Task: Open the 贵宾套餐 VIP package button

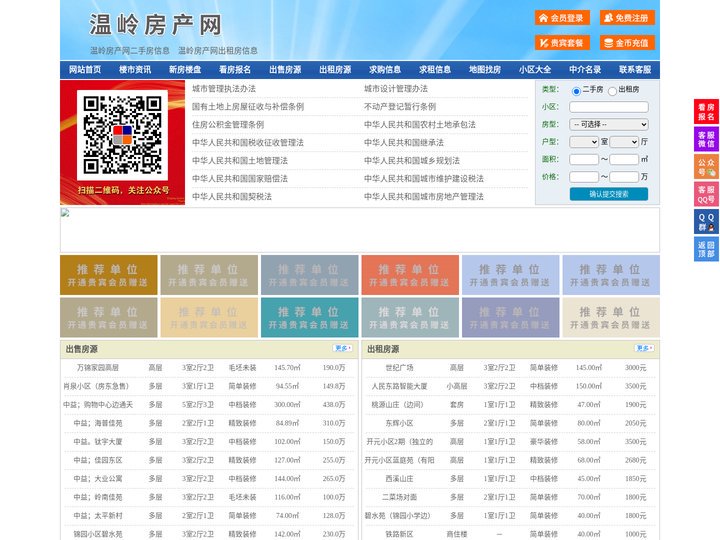Action: coord(562,43)
